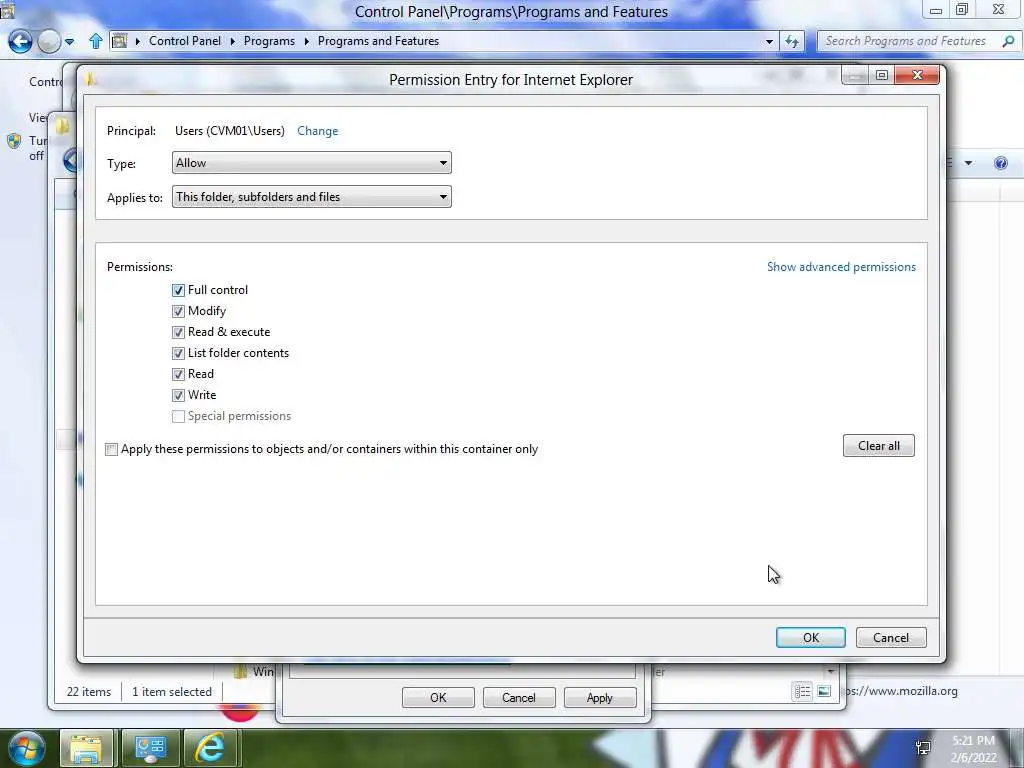Select Programs and Features breadcrumb
The height and width of the screenshot is (768, 1024).
pos(378,41)
